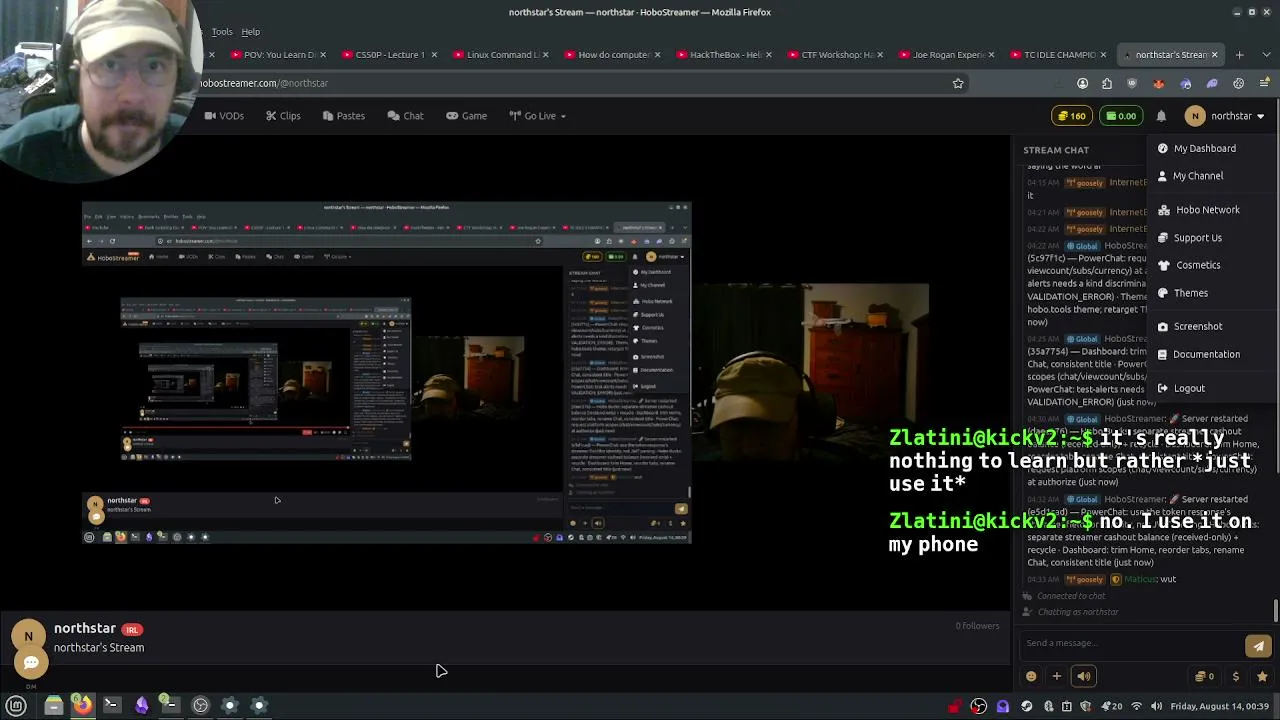Switch to the Joe Rogan Experience tab
Screen dimensions: 1280x720
pyautogui.click(x=949, y=55)
